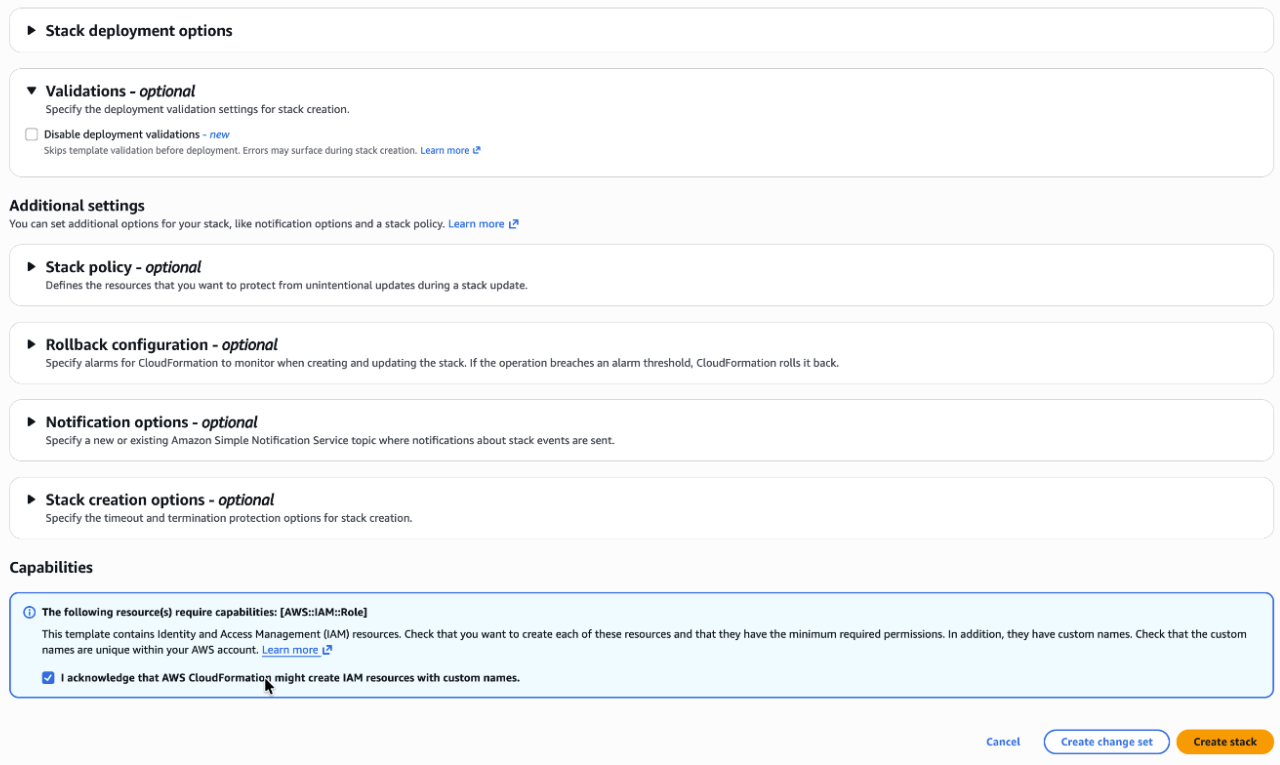The height and width of the screenshot is (765, 1280).
Task: Click the info icon in Capabilities notice
Action: pyautogui.click(x=29, y=612)
